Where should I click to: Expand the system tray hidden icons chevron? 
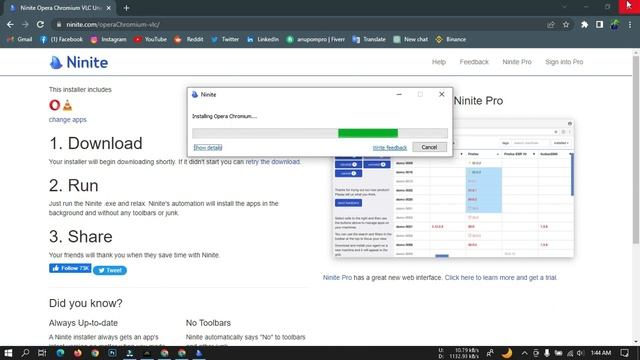[x=524, y=353]
